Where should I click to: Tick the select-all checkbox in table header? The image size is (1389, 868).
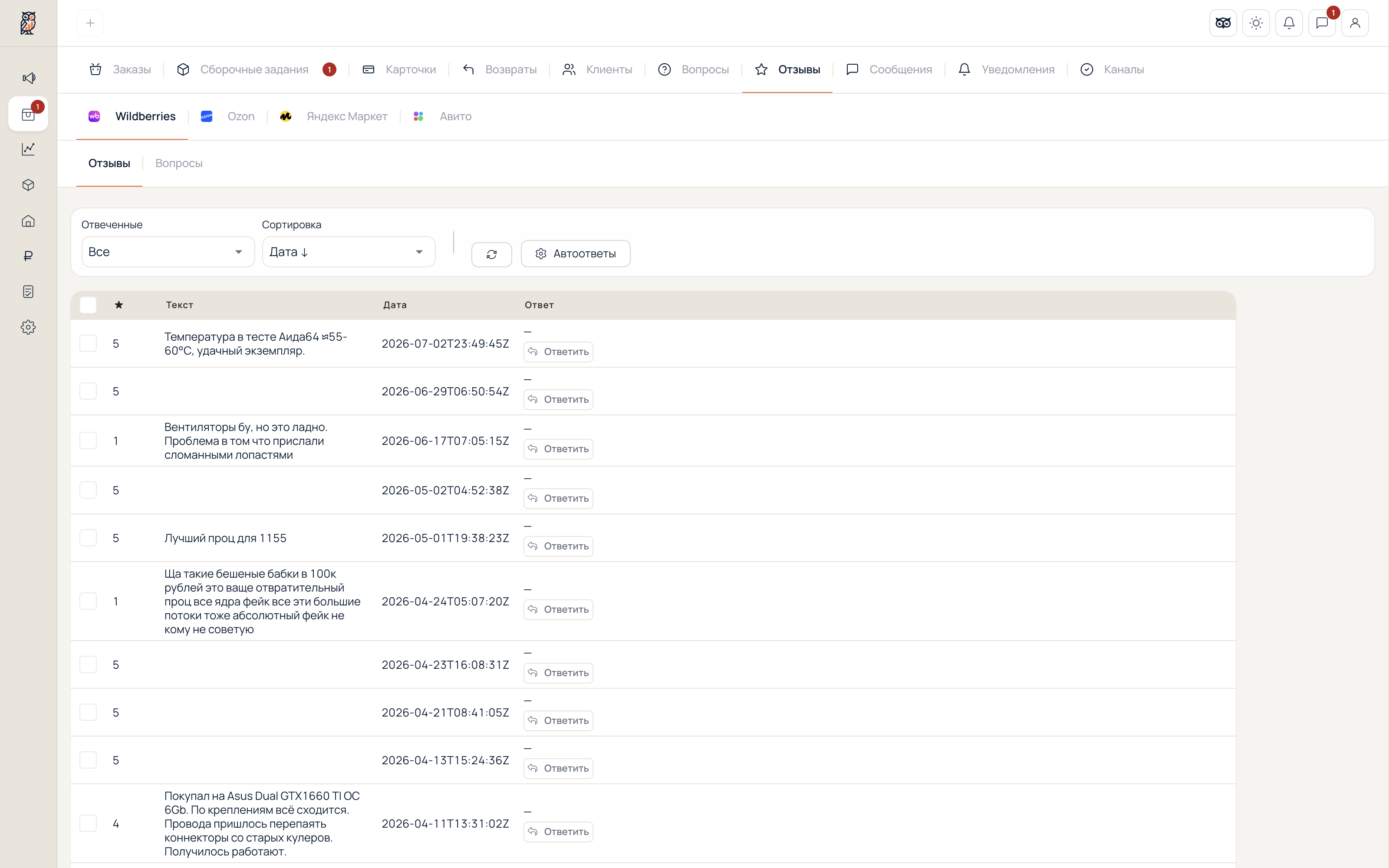pos(88,305)
